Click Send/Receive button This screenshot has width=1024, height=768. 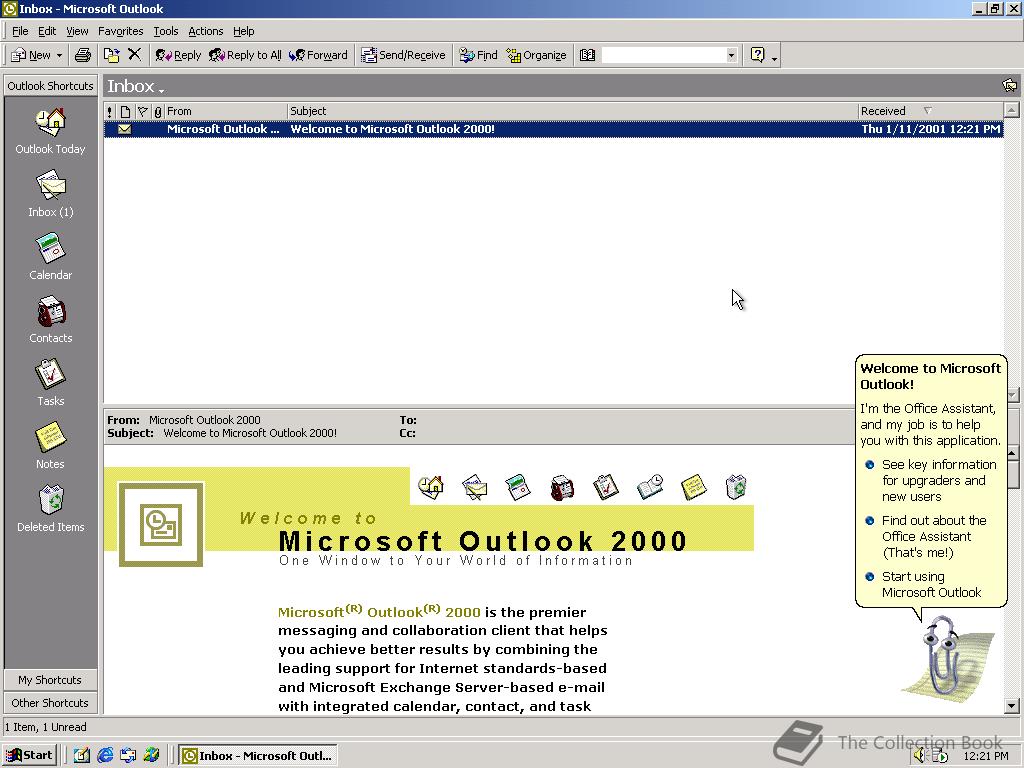pos(404,55)
